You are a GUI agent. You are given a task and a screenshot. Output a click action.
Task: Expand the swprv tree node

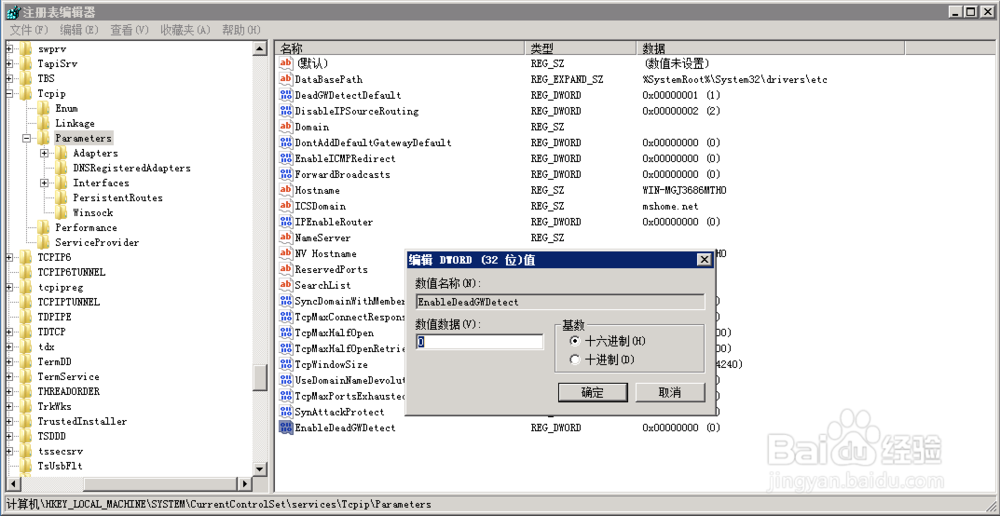[x=9, y=49]
